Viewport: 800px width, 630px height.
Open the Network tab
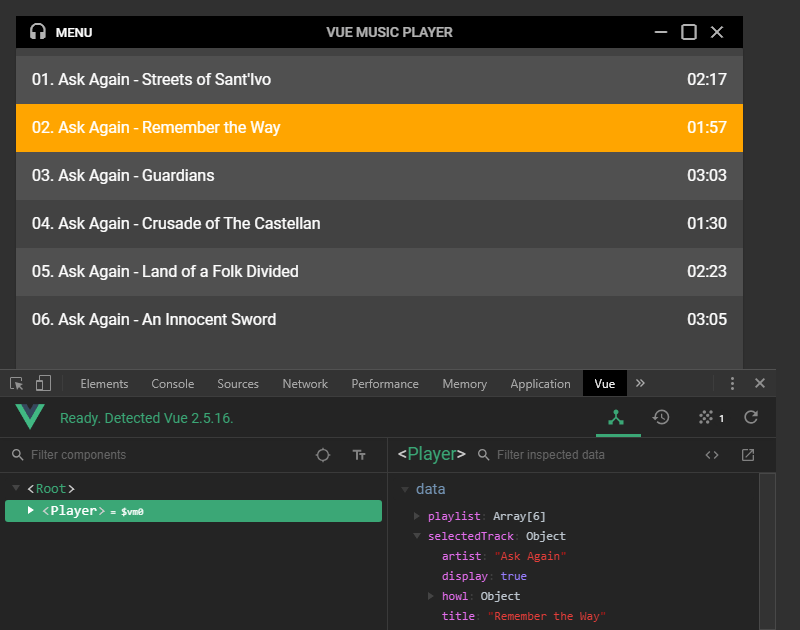tap(305, 384)
